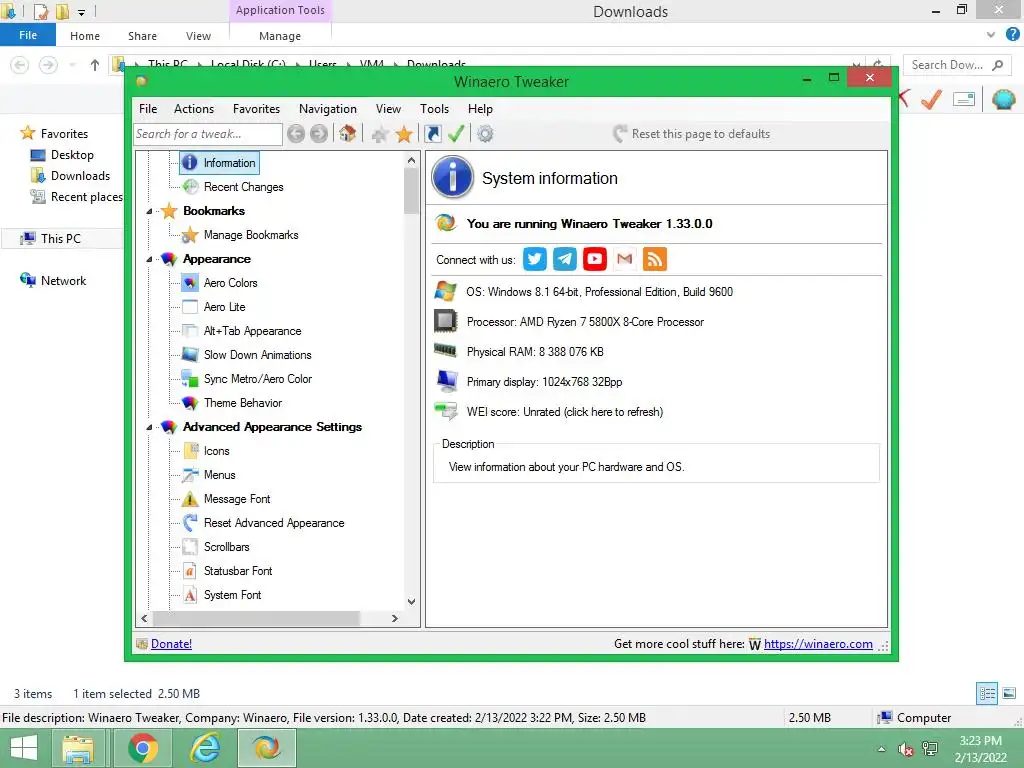Open Internet Explorer from the taskbar
1024x768 pixels.
pos(205,748)
